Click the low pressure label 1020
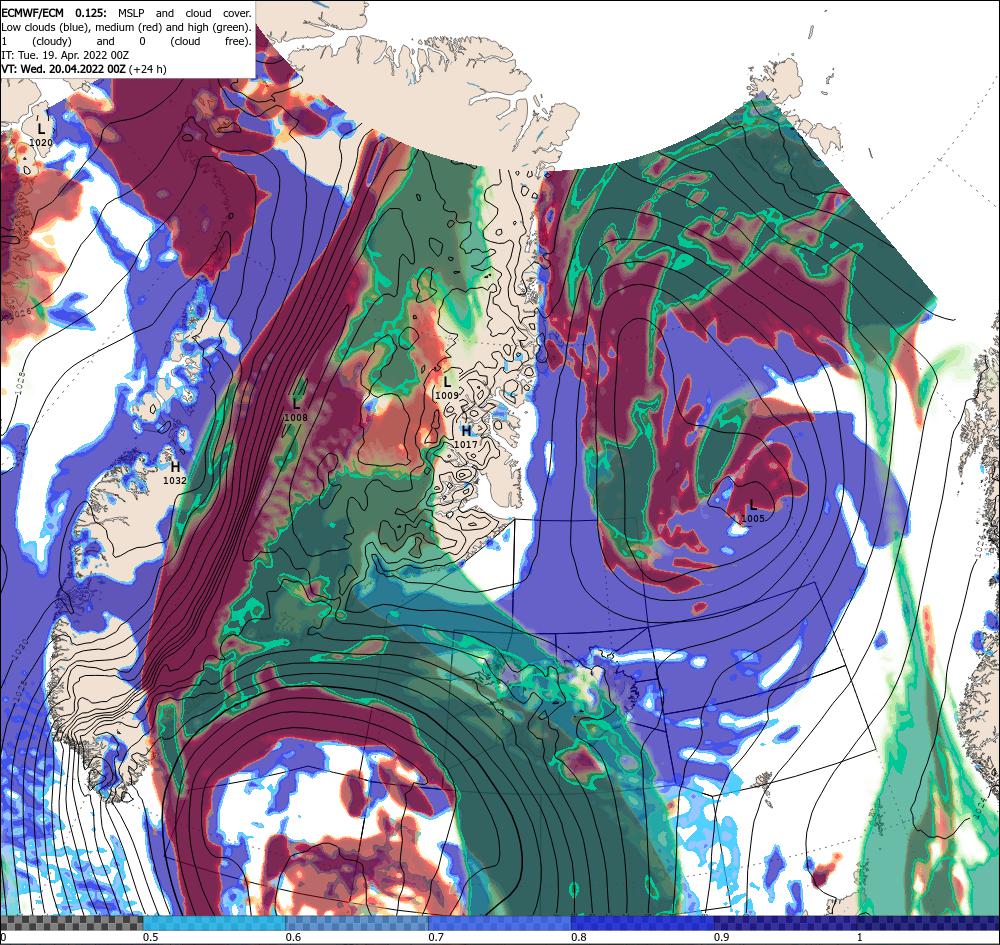The image size is (1000, 945). (41, 135)
